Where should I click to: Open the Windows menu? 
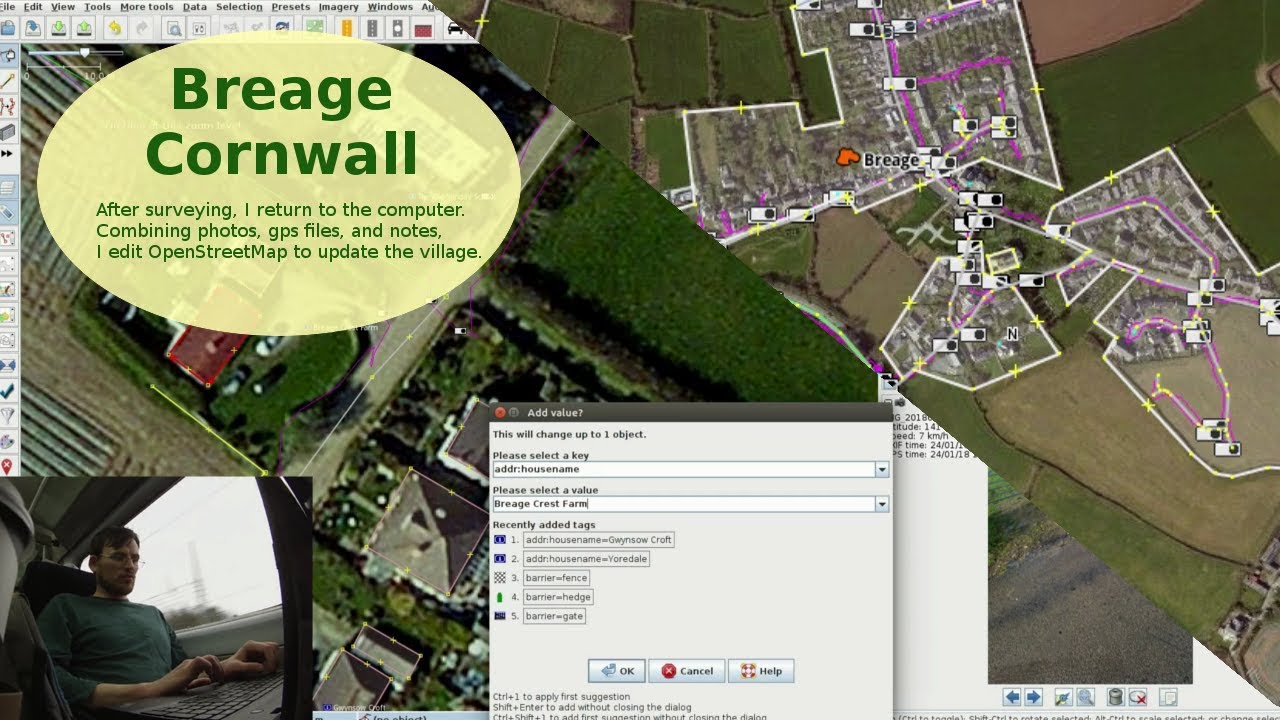390,7
